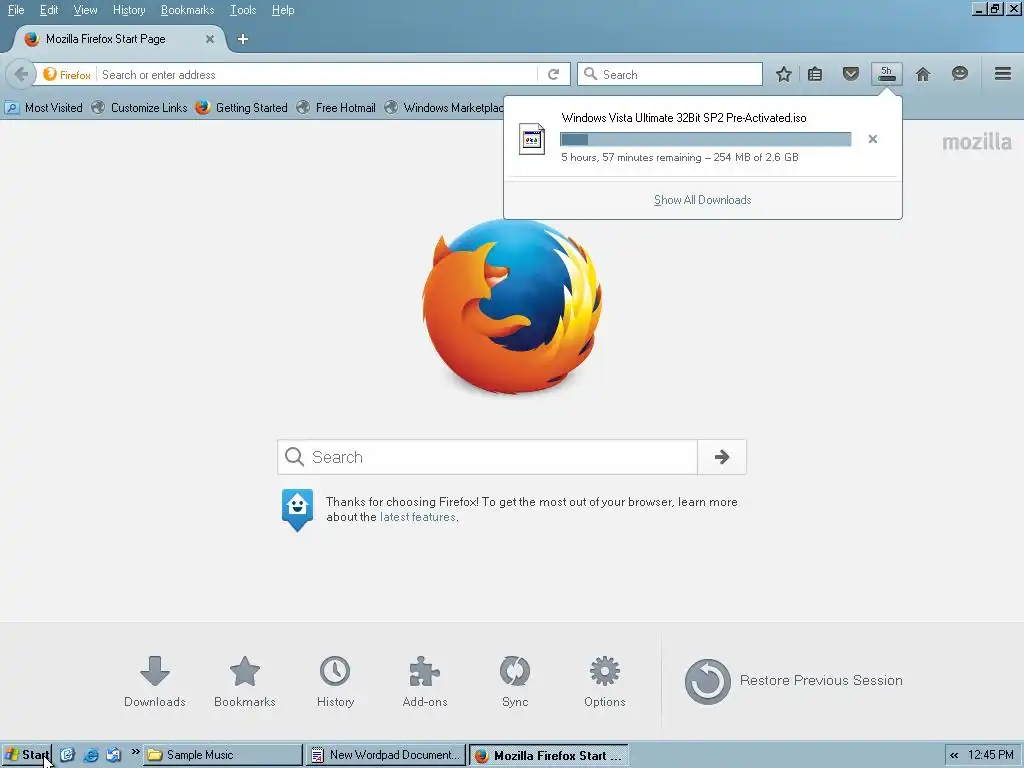Switch to Sample Music taskbar window

click(223, 755)
